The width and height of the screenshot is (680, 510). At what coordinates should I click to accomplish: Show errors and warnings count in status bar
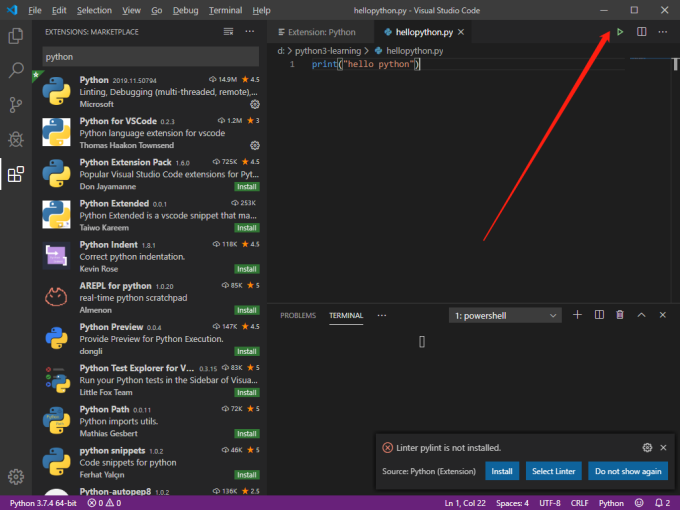[x=104, y=503]
